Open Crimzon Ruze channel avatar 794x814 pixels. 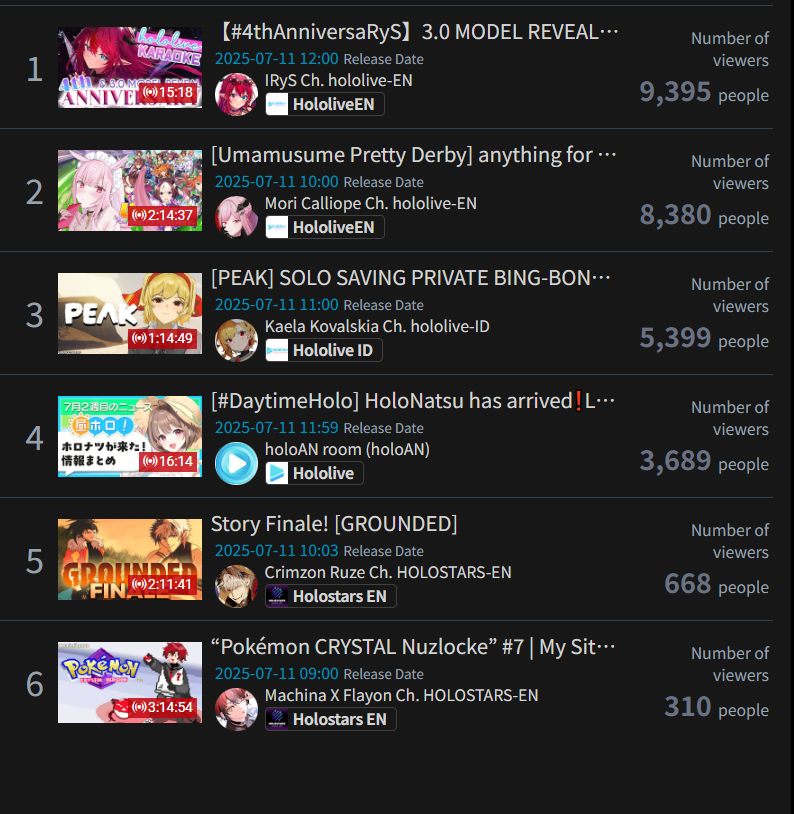click(x=236, y=586)
